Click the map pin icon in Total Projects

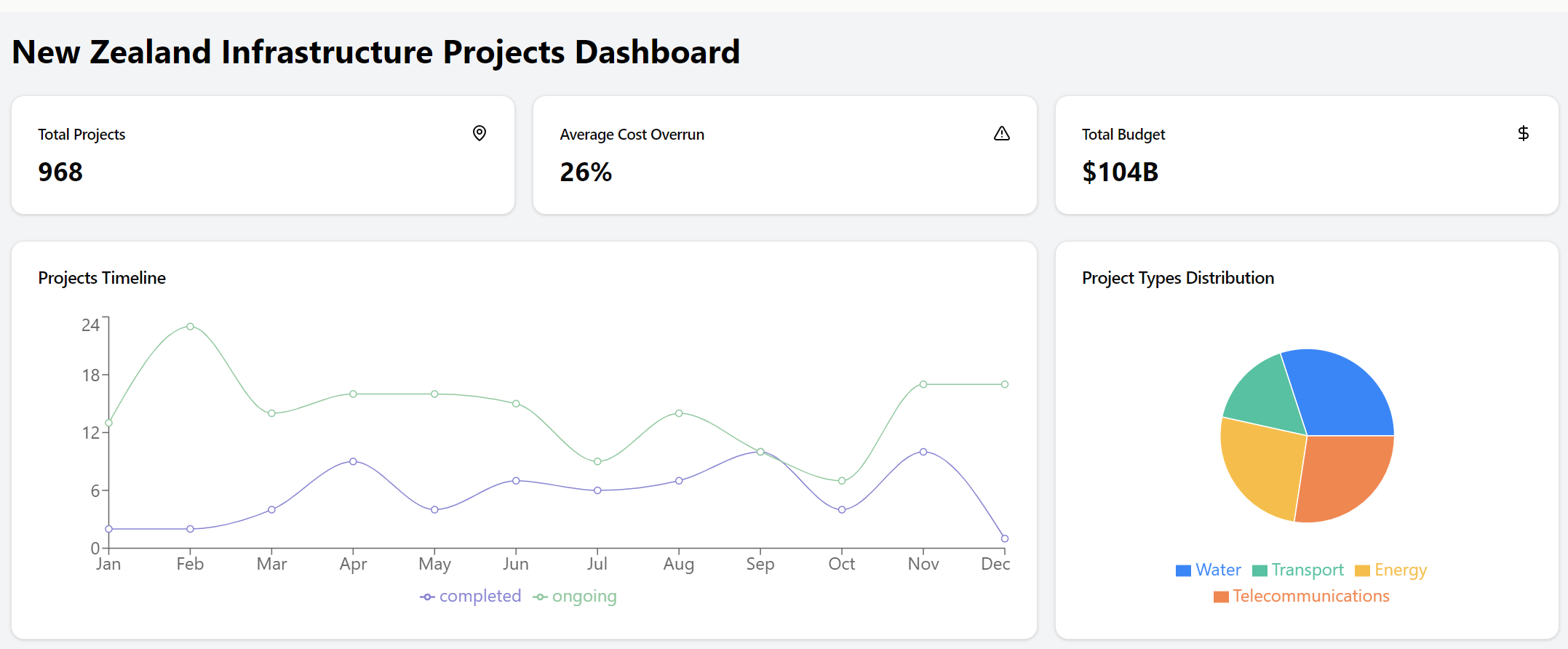479,133
